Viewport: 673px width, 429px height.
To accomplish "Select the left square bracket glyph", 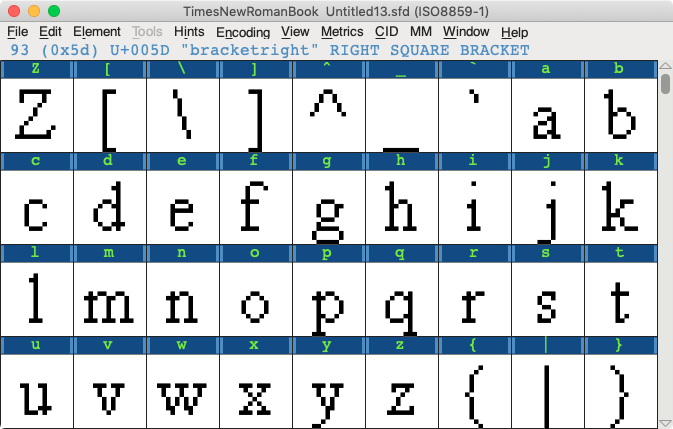I will 110,115.
